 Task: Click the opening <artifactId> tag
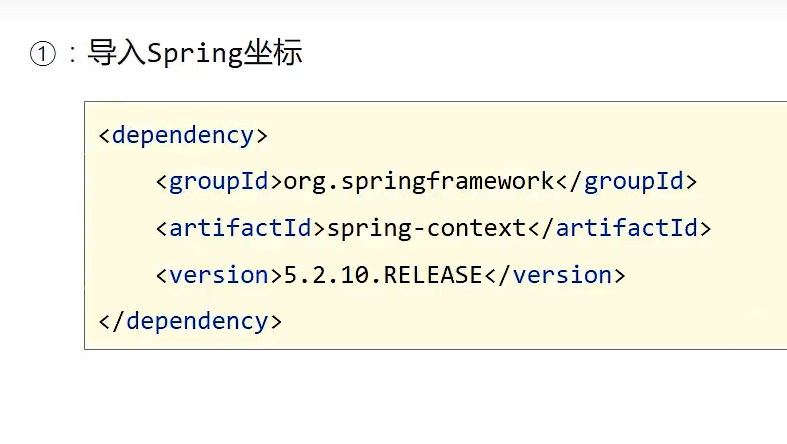241,228
